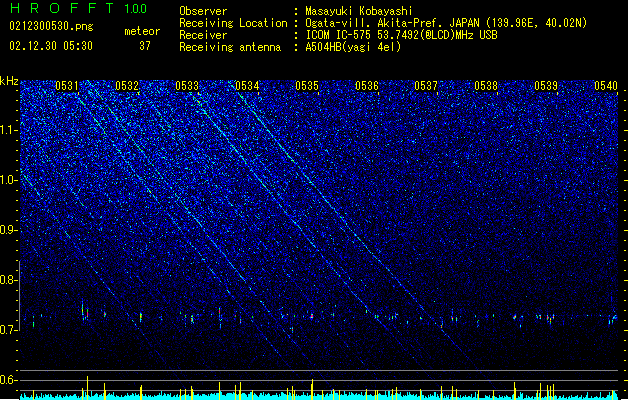Select the filename 0212300530.png
The height and width of the screenshot is (400, 629).
pyautogui.click(x=51, y=26)
